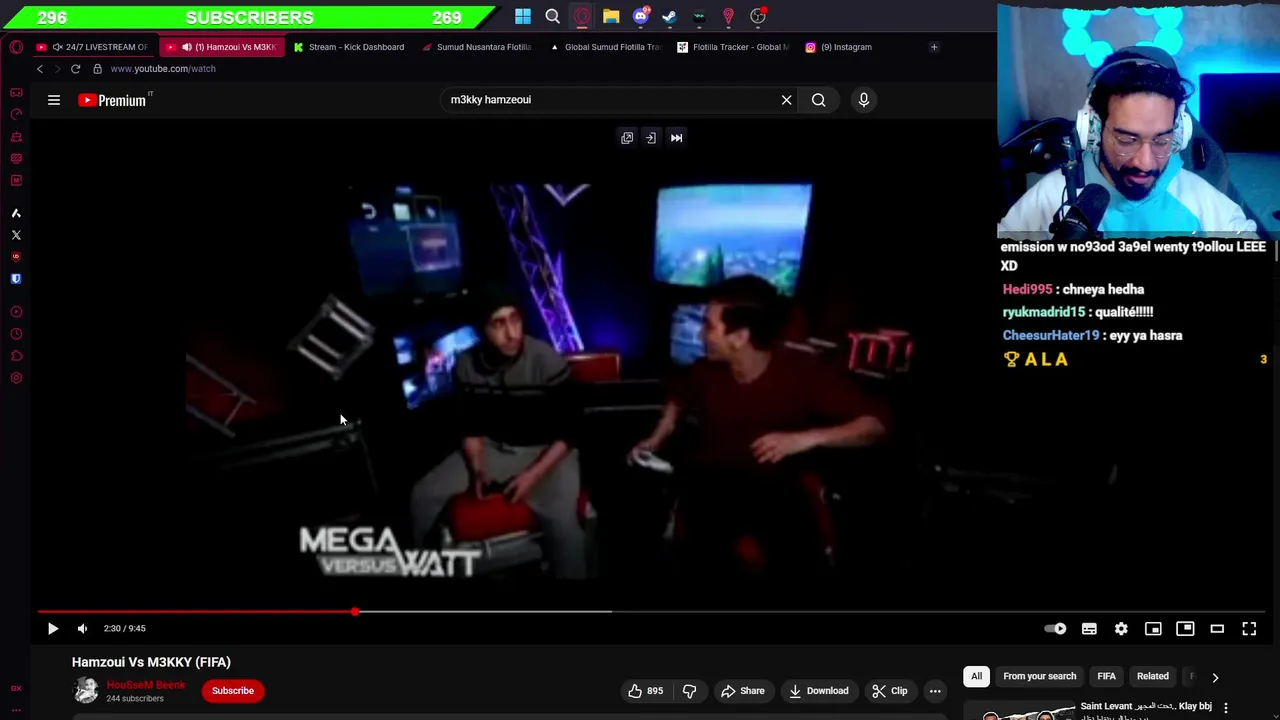Open YouTube hamburger guide menu
This screenshot has height=720, width=1280.
54,100
